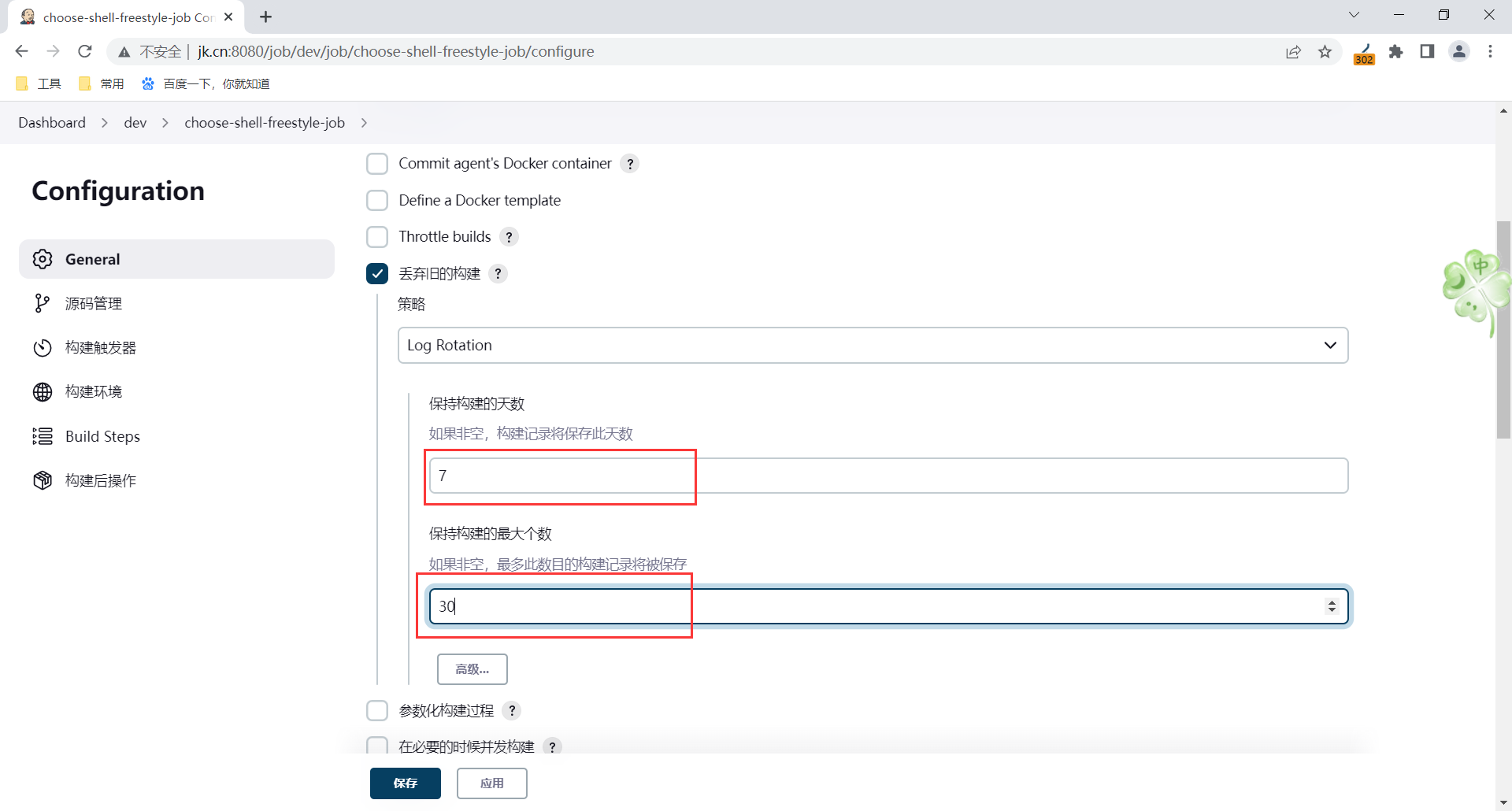The image size is (1512, 811).
Task: Expand the Dashboard breadcrumb chevron
Action: coord(105,123)
